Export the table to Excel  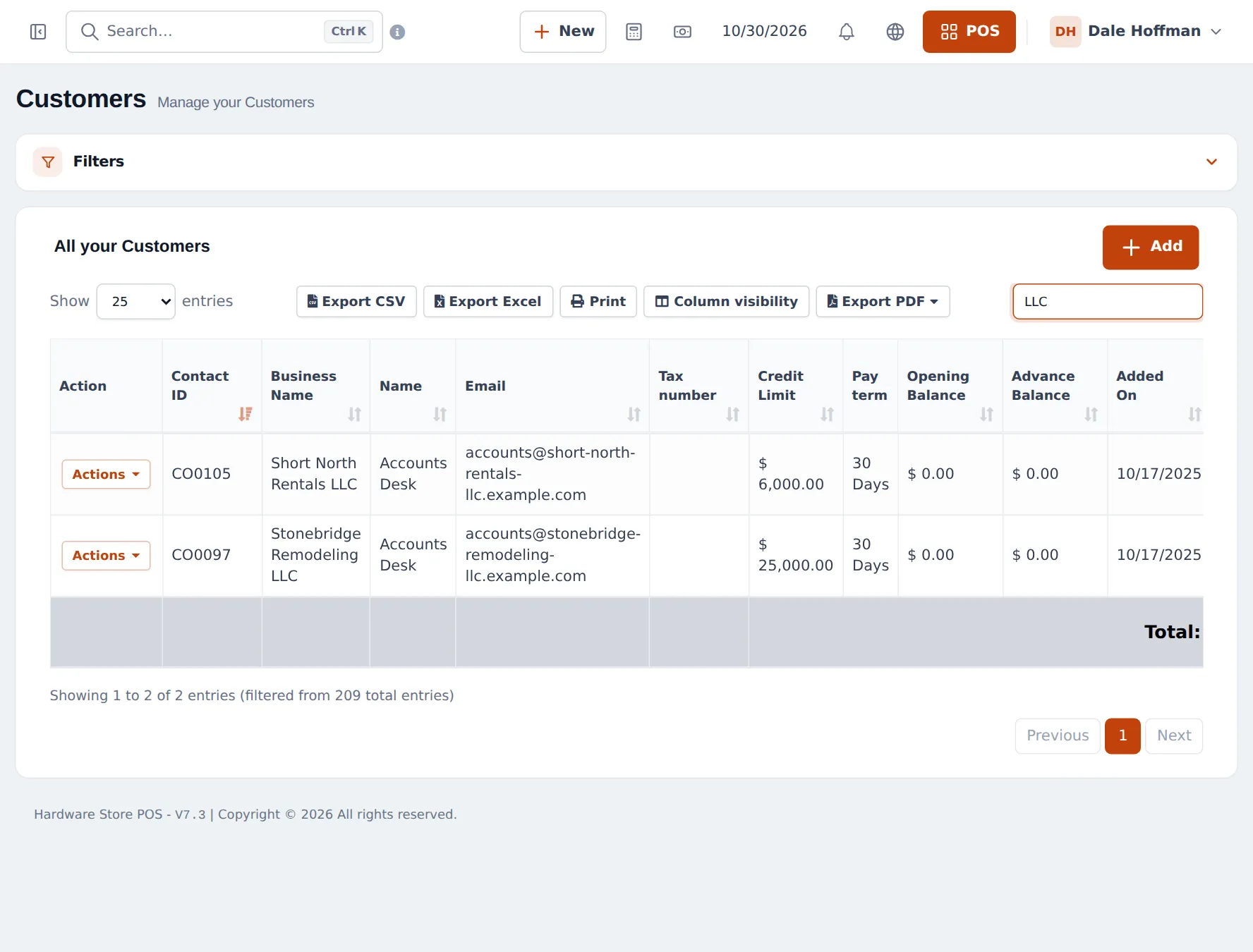tap(488, 302)
